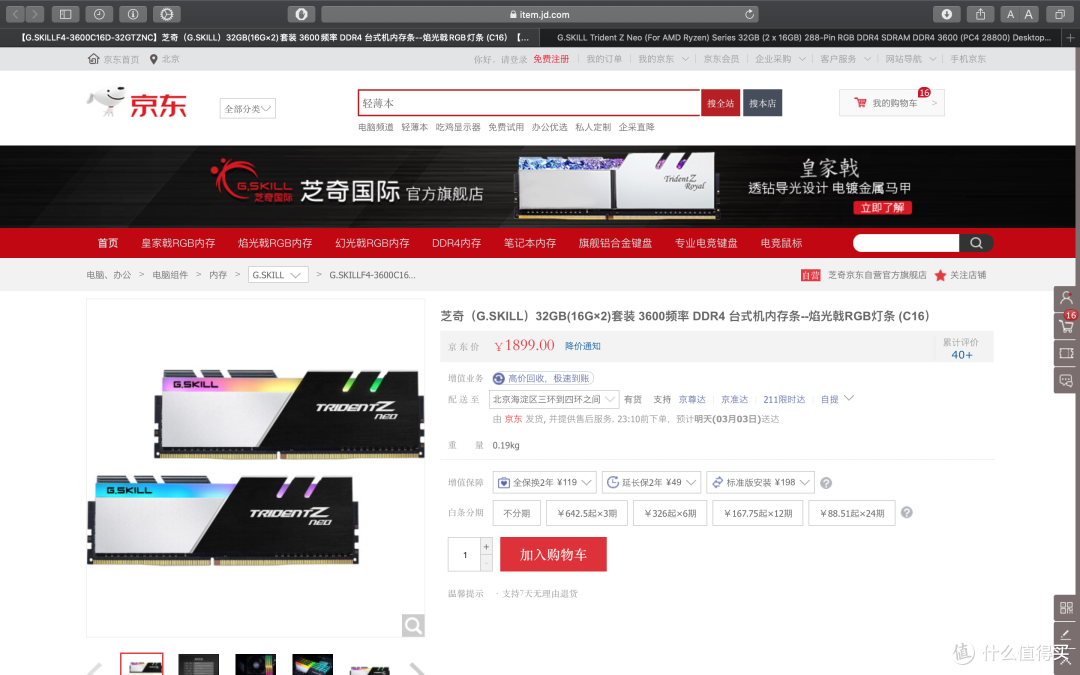Click 搜全站 search button

tap(720, 103)
